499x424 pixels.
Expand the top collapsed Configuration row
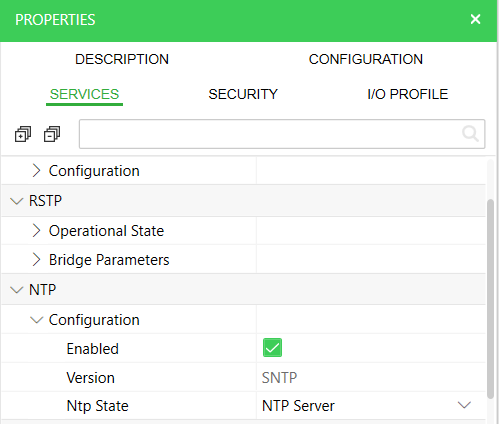coord(36,171)
